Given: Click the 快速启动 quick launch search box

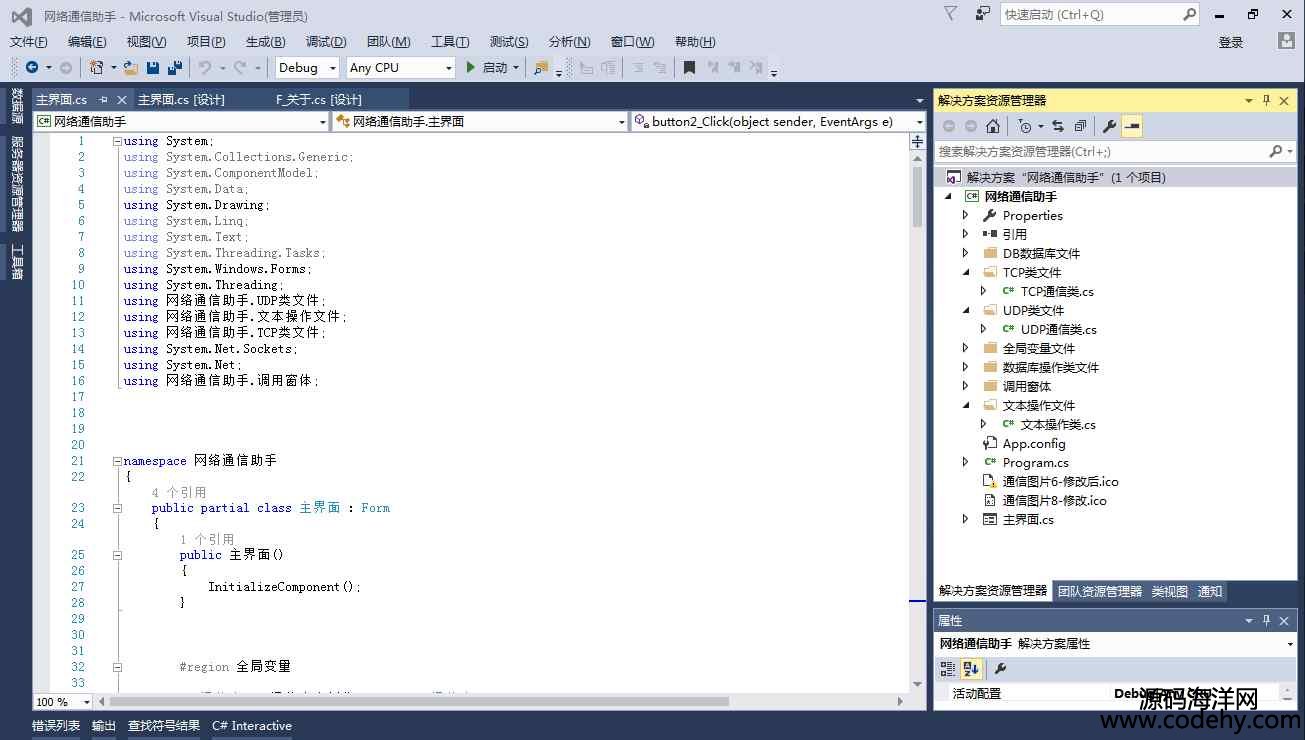Looking at the screenshot, I should click(1100, 14).
